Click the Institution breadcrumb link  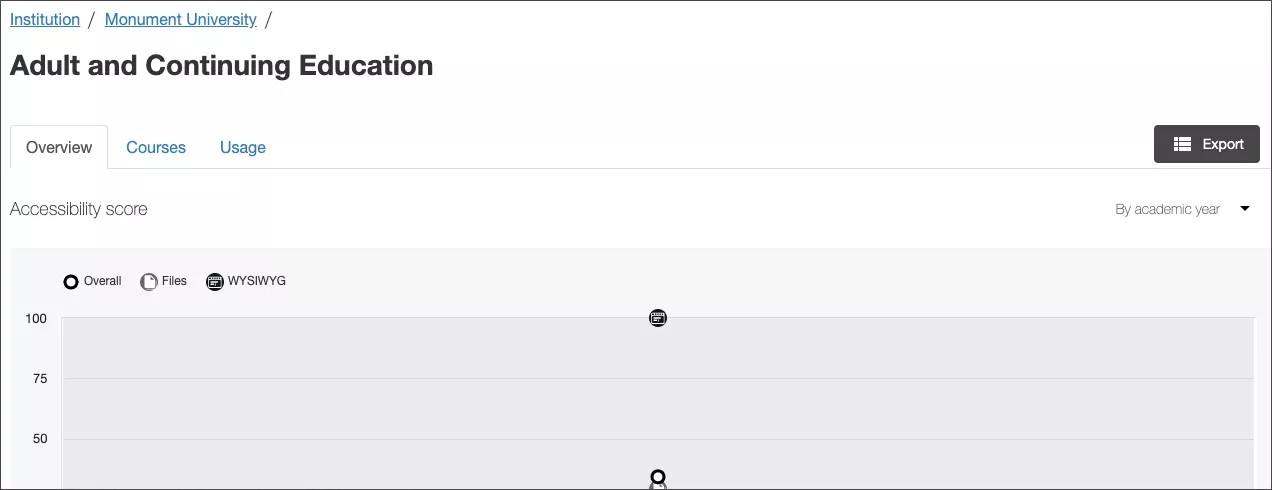[x=45, y=19]
